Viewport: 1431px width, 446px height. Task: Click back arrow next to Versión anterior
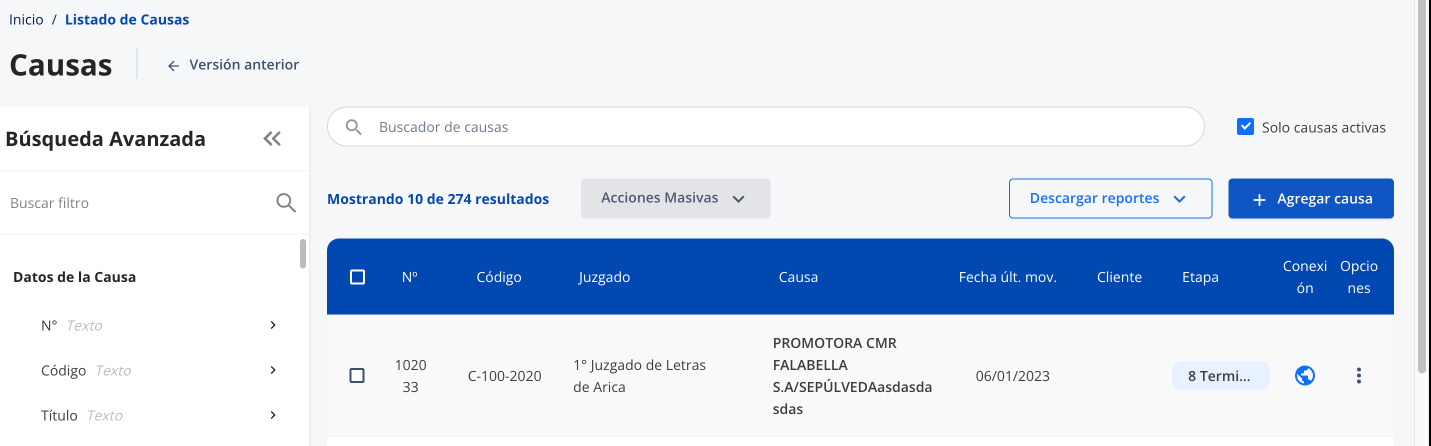click(173, 65)
